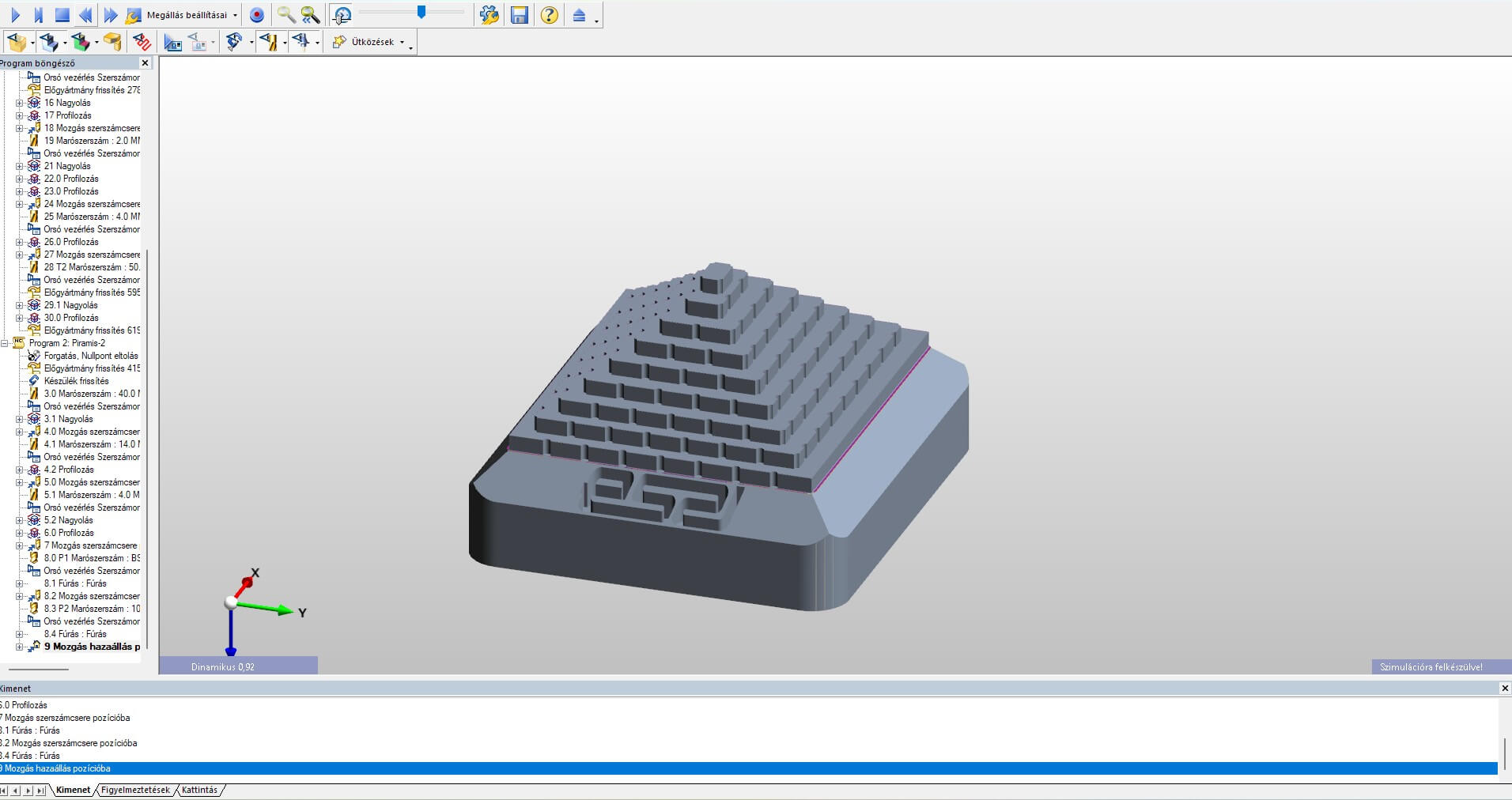Start the simulation with the Play button
The image size is (1512, 800).
(15, 15)
